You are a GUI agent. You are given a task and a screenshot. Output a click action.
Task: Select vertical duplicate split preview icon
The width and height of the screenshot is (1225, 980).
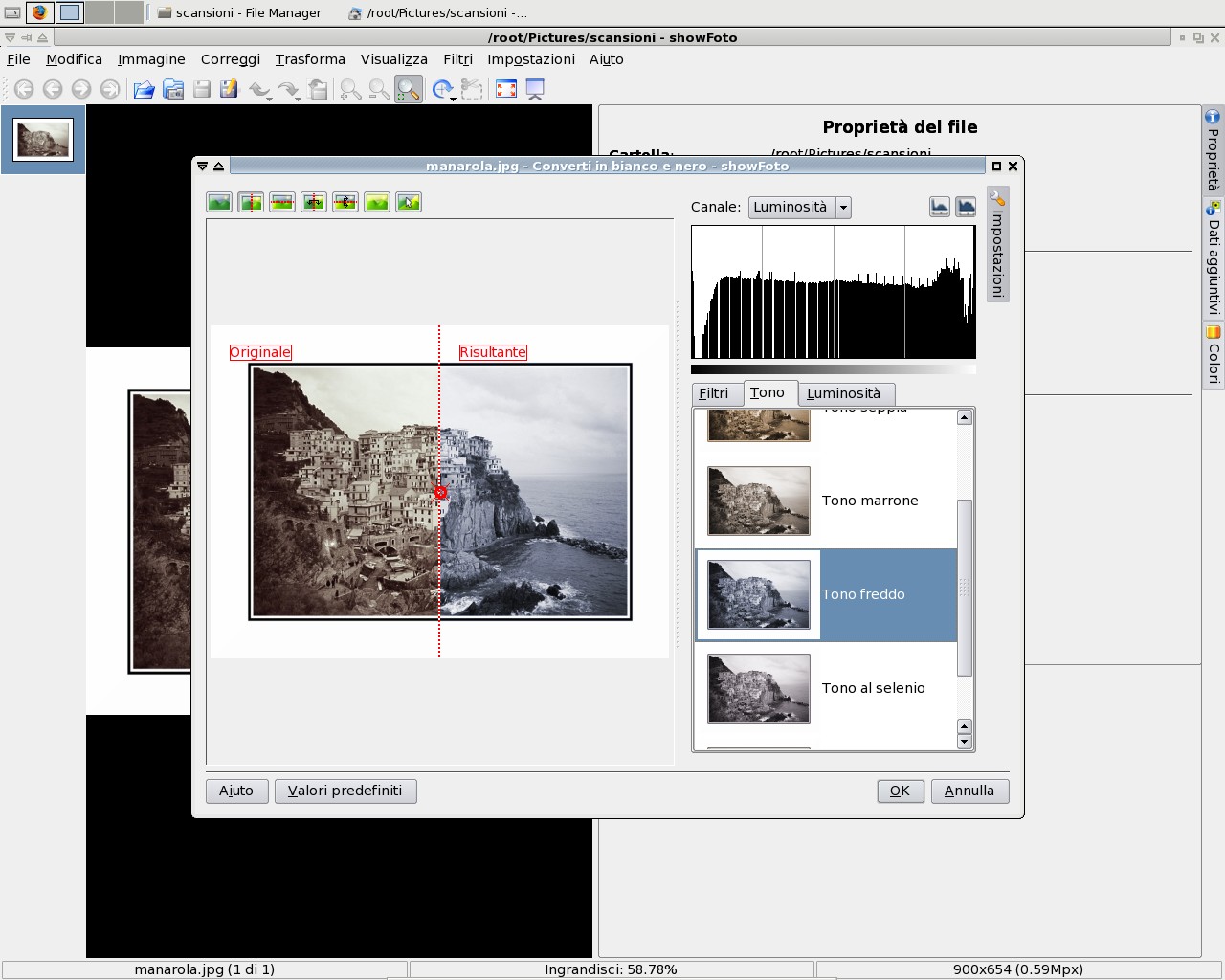tap(314, 202)
